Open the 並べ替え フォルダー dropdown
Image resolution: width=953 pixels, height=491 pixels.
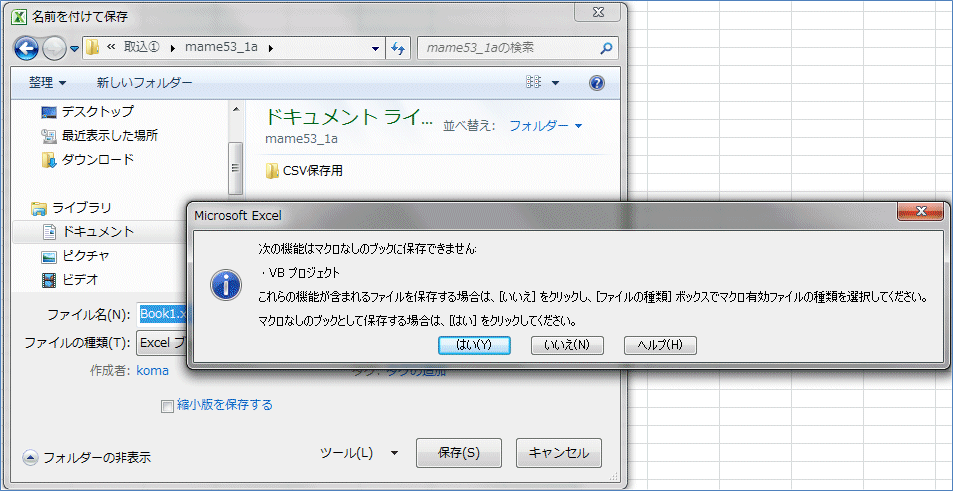[545, 126]
